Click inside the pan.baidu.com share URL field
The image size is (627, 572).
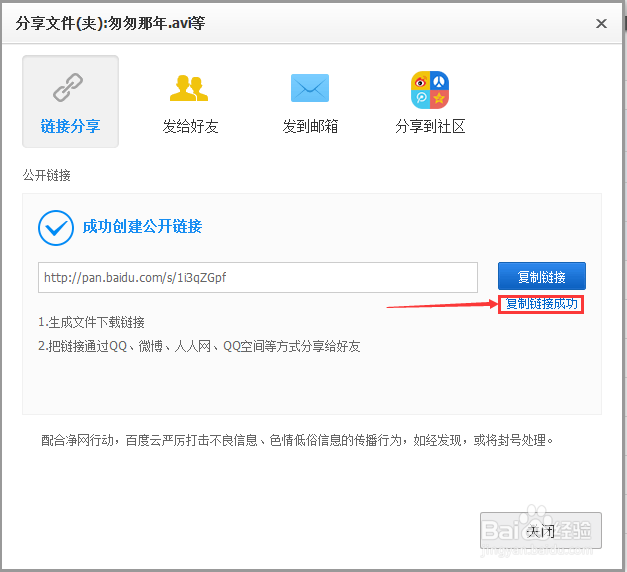click(x=258, y=277)
